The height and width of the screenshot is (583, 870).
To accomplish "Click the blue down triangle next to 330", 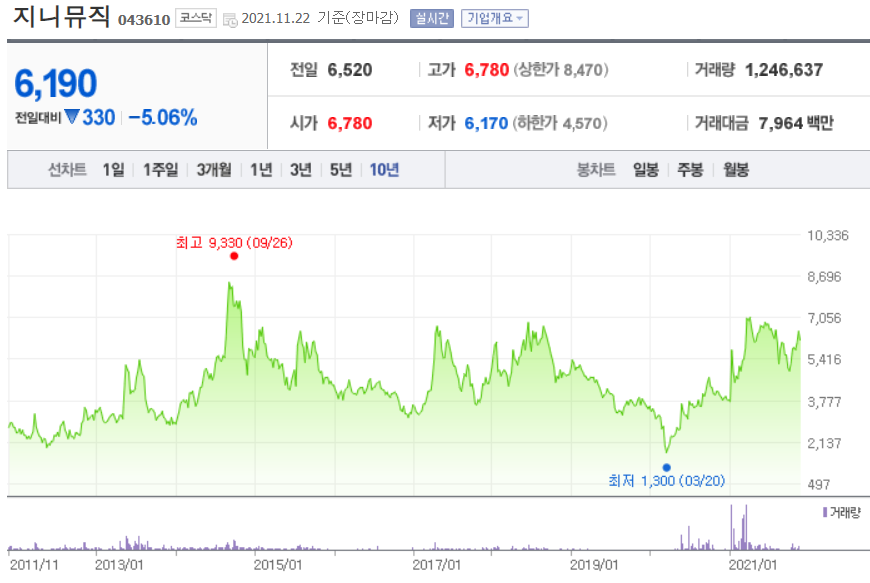I will click(72, 116).
